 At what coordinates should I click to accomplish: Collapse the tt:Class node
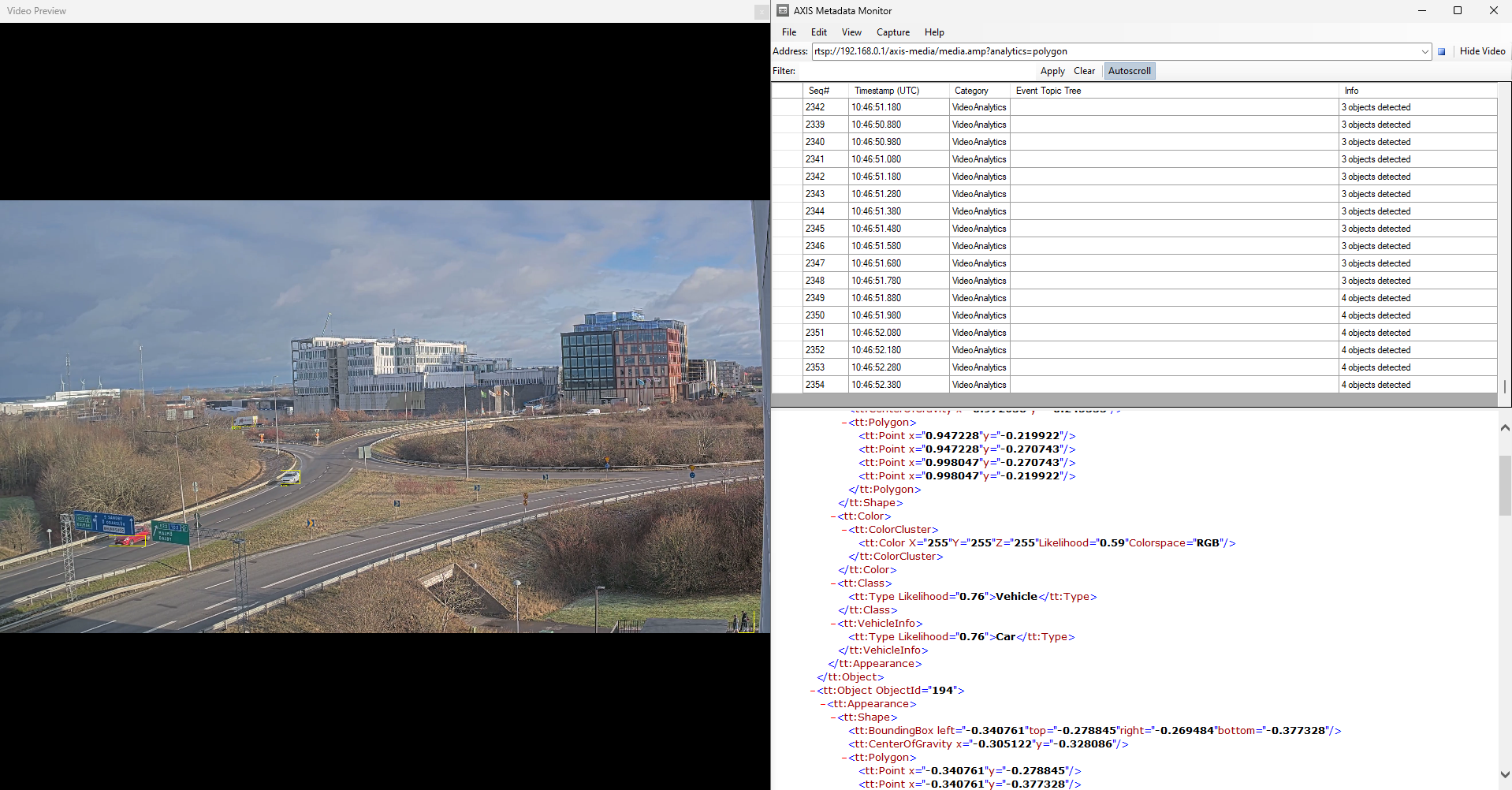tap(833, 583)
